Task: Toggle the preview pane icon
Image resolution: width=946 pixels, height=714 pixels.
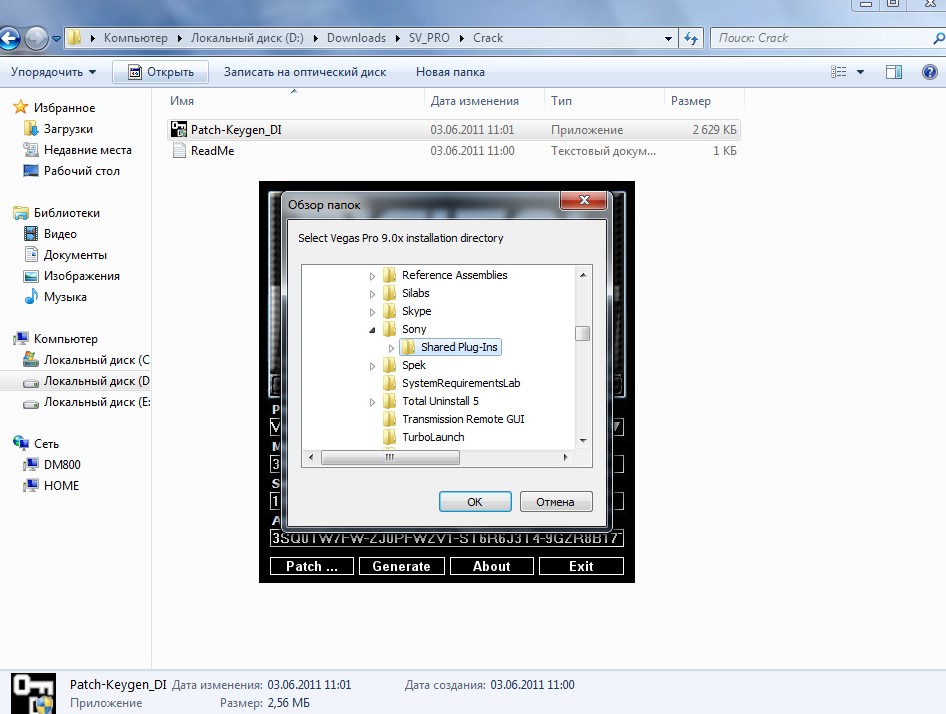Action: (894, 72)
